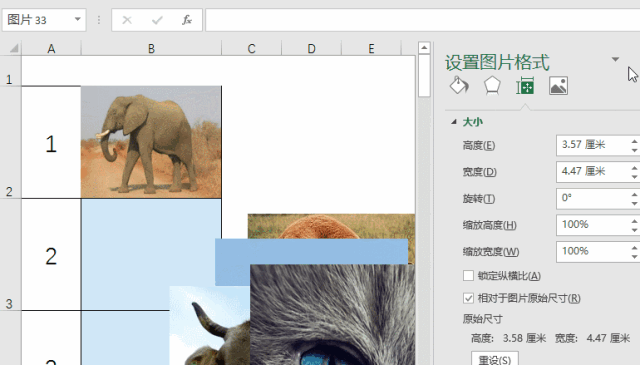
Task: Collapse the 大小 section
Action: (x=454, y=122)
